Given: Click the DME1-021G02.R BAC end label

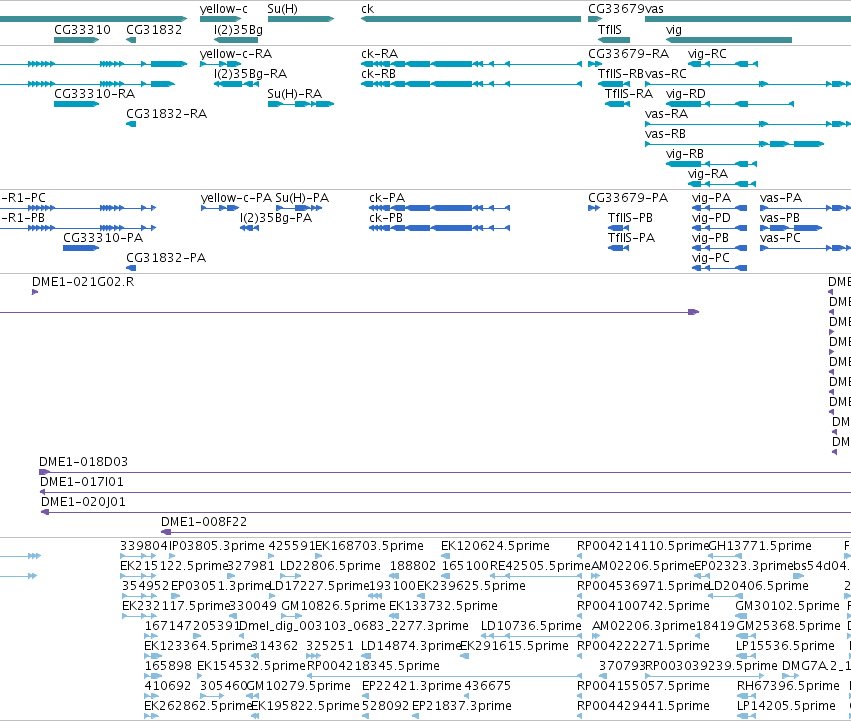Looking at the screenshot, I should pos(83,282).
